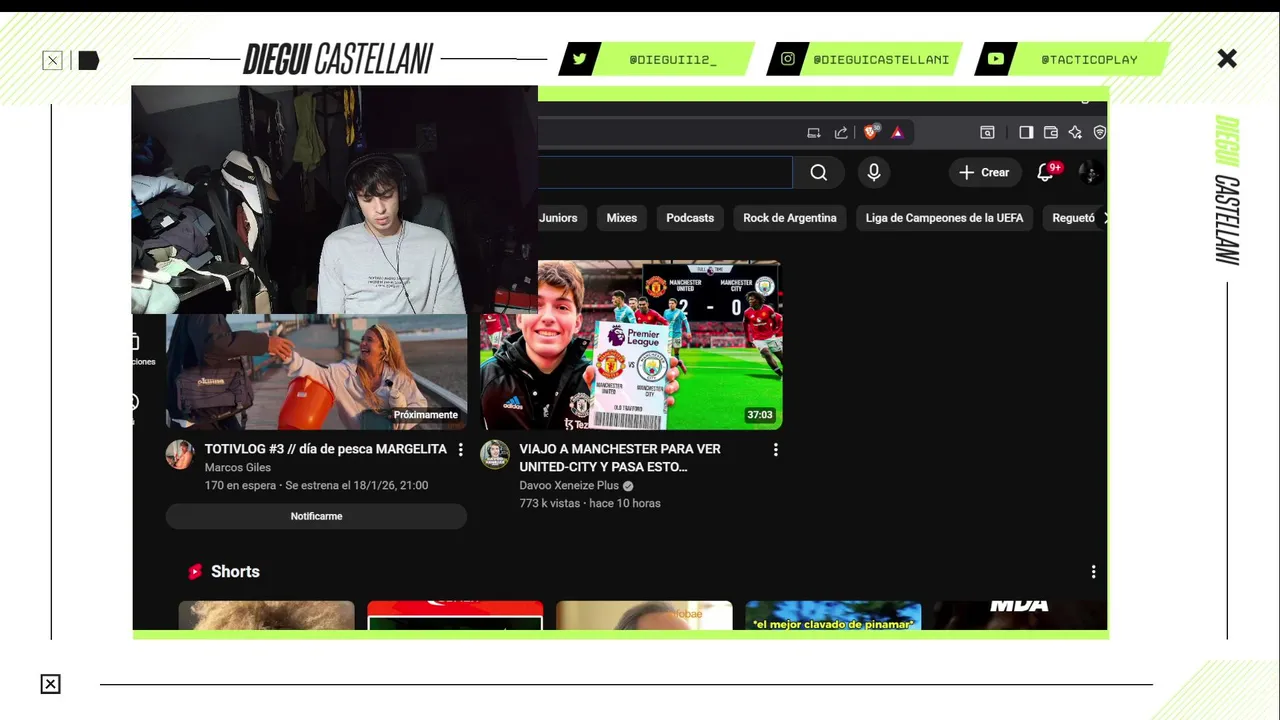This screenshot has height=720, width=1280.
Task: Click the black tag icon at top left
Action: (x=89, y=61)
